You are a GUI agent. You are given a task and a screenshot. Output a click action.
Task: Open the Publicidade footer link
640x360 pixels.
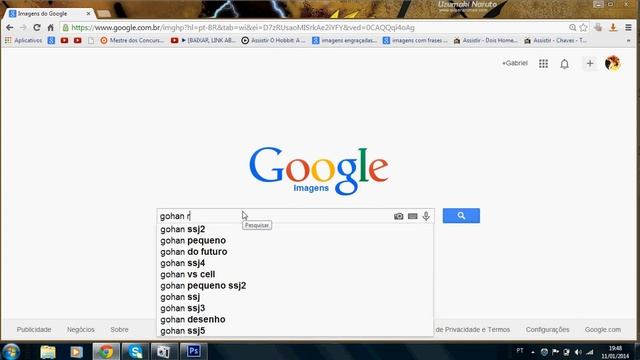(x=34, y=329)
